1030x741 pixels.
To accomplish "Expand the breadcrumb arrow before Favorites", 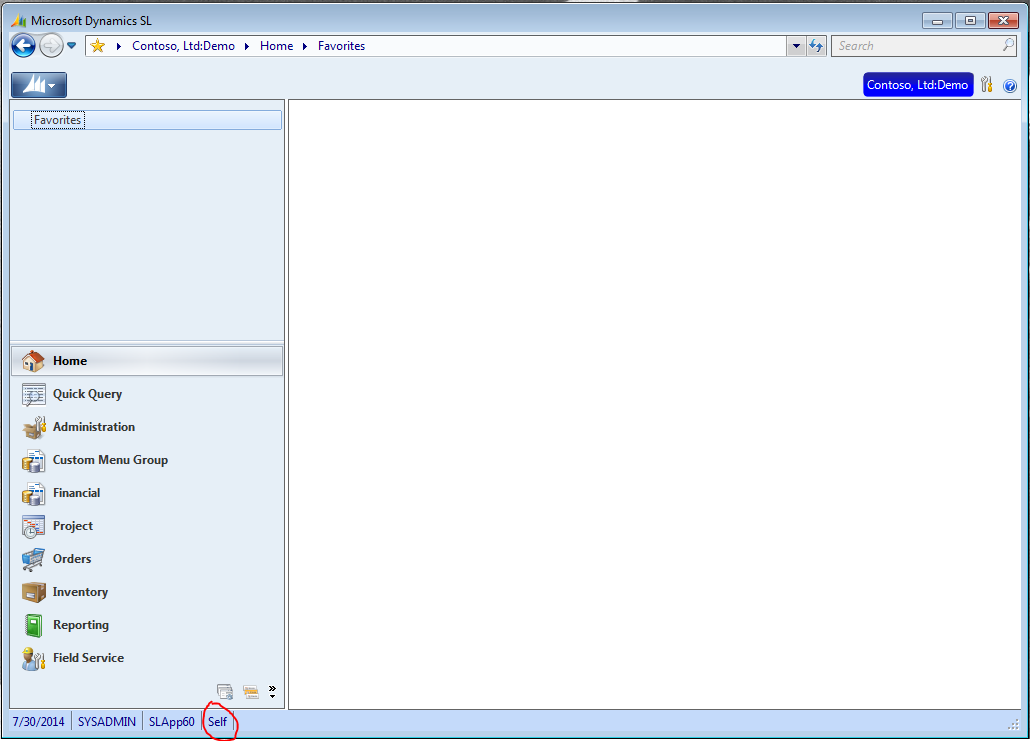I will 305,46.
